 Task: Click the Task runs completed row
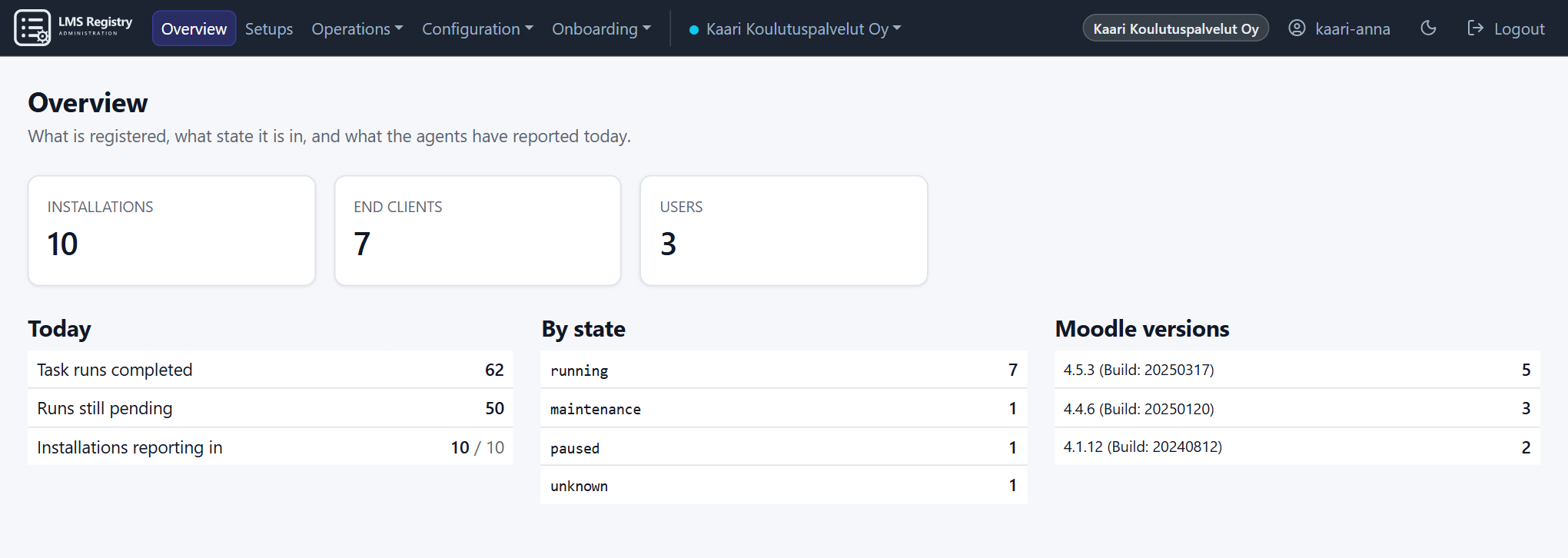click(x=271, y=370)
